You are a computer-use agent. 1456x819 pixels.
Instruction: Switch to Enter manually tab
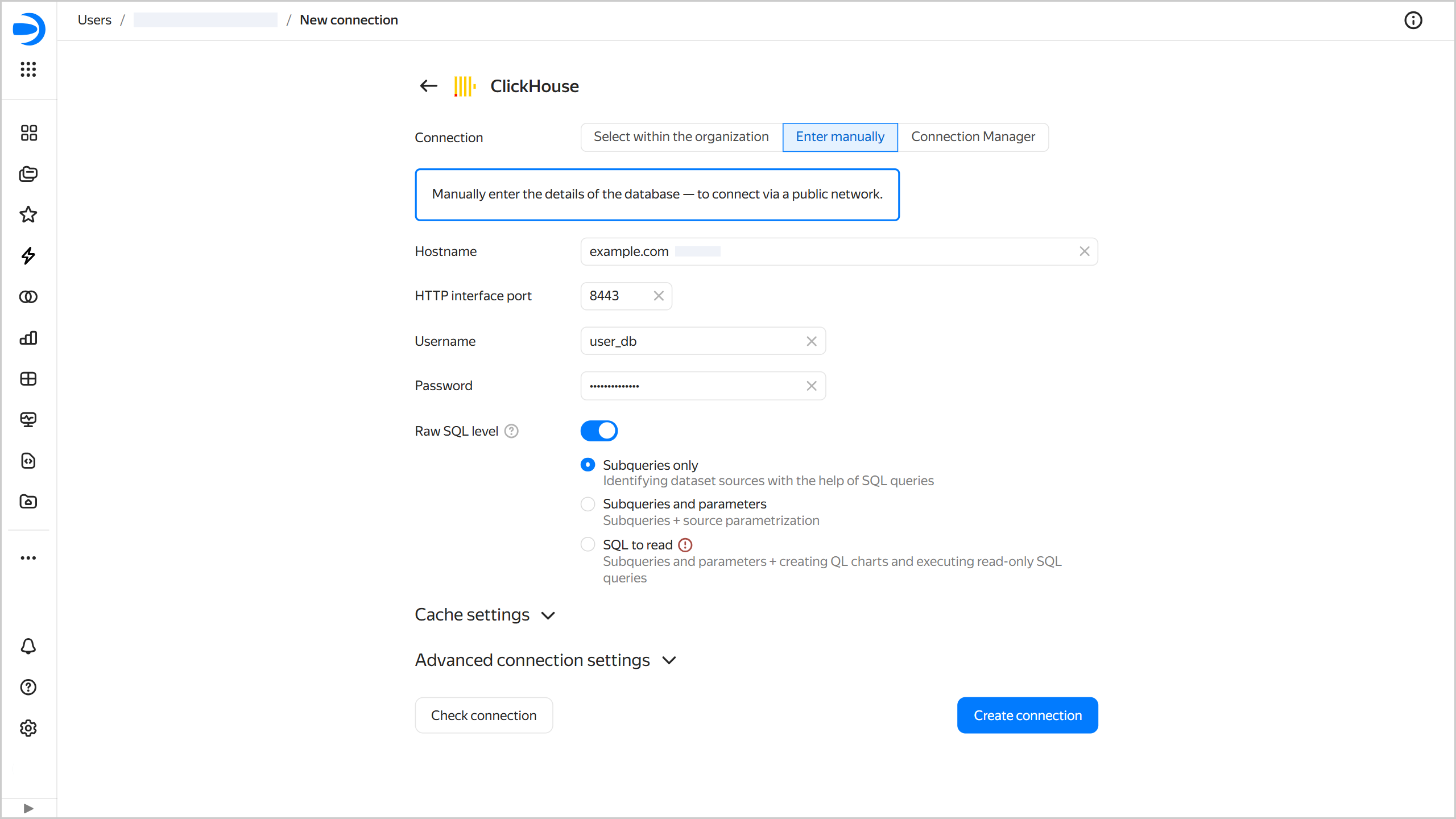tap(840, 137)
